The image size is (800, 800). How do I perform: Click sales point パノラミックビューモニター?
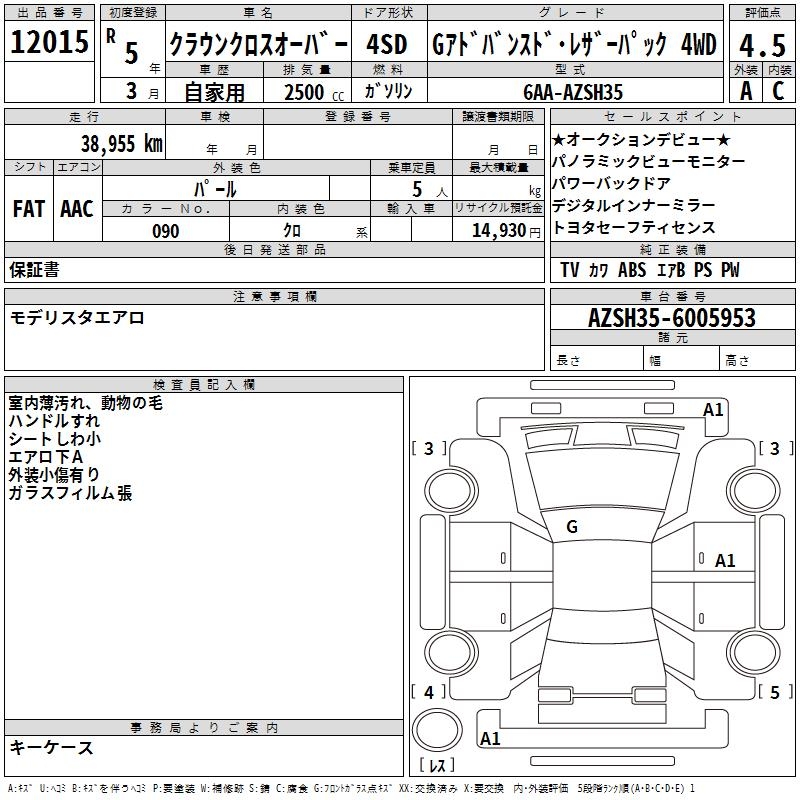pyautogui.click(x=648, y=161)
